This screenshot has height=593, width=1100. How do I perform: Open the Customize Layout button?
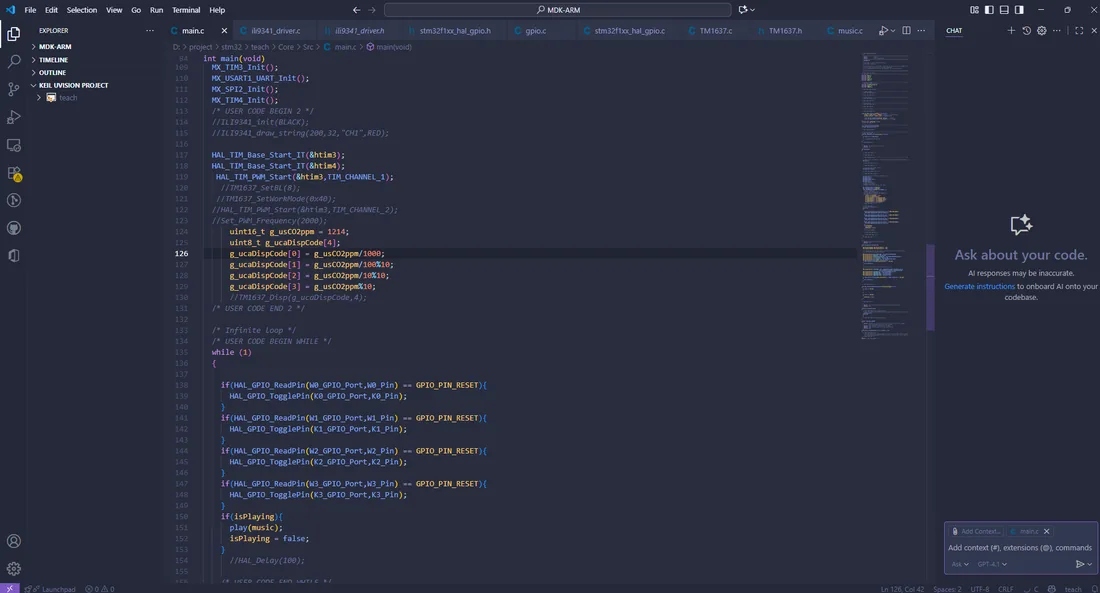[974, 10]
